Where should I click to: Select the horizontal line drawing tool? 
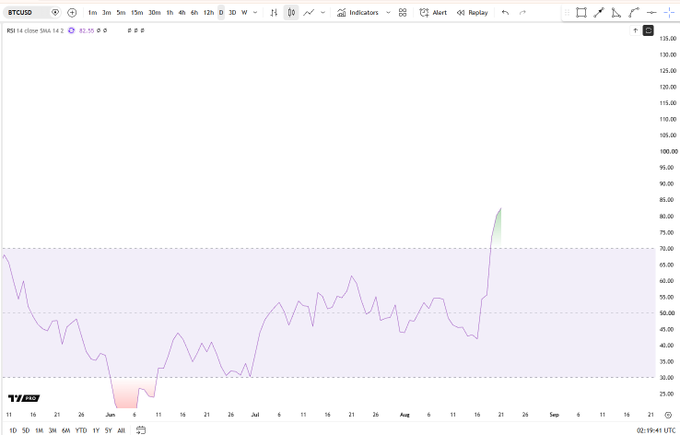point(651,13)
